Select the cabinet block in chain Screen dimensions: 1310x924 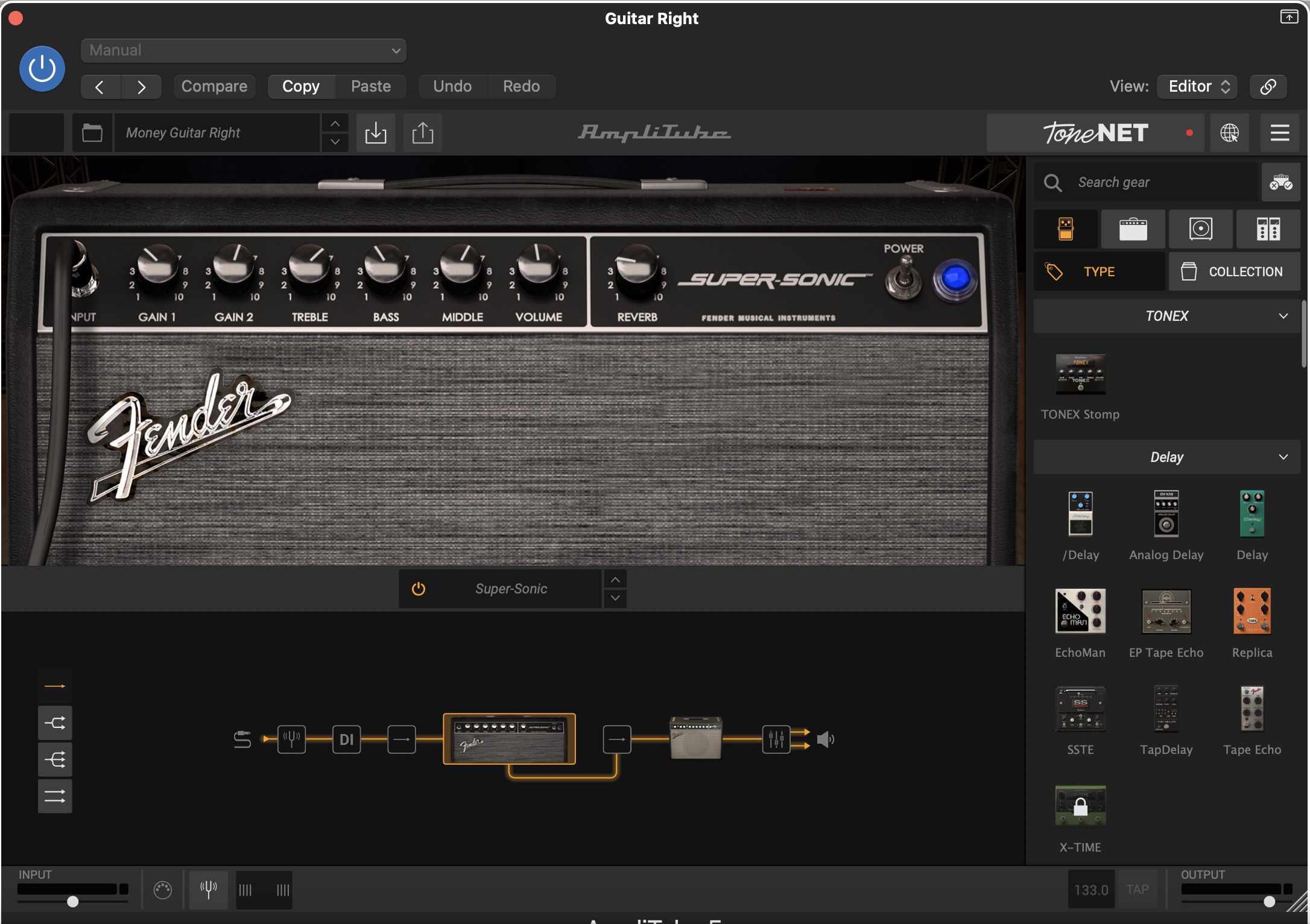696,737
